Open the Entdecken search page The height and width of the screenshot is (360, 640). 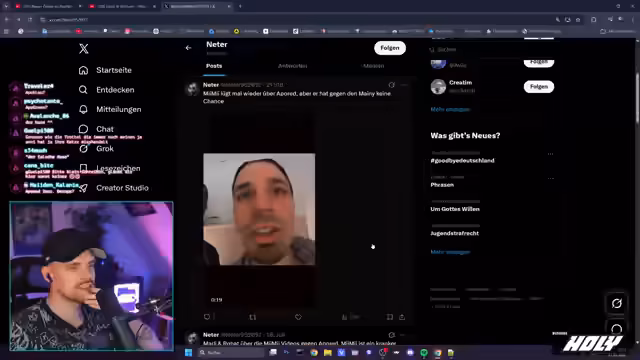coord(107,90)
